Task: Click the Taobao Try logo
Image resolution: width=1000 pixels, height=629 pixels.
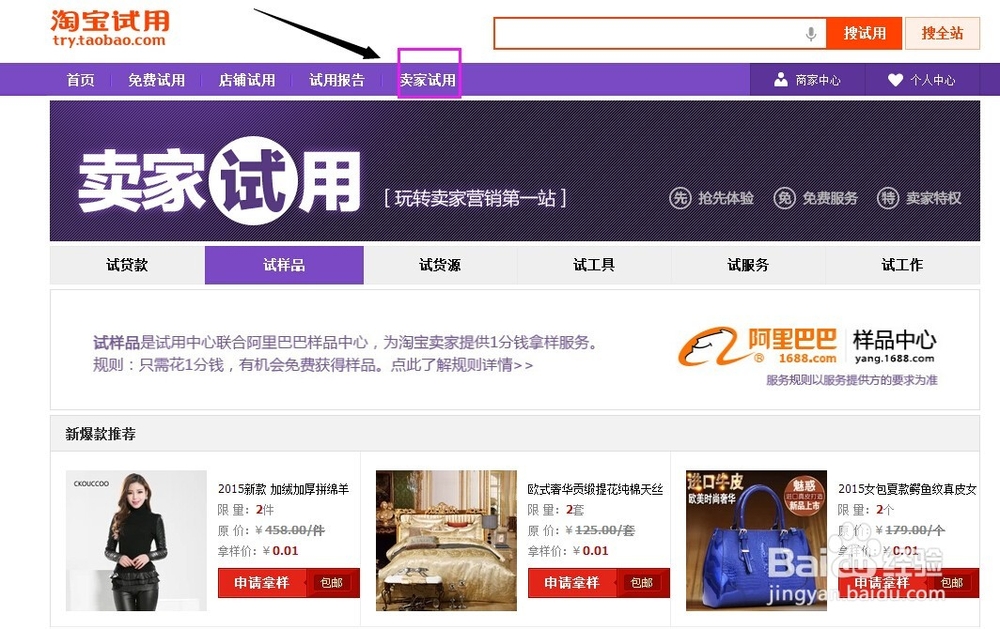Action: [110, 29]
